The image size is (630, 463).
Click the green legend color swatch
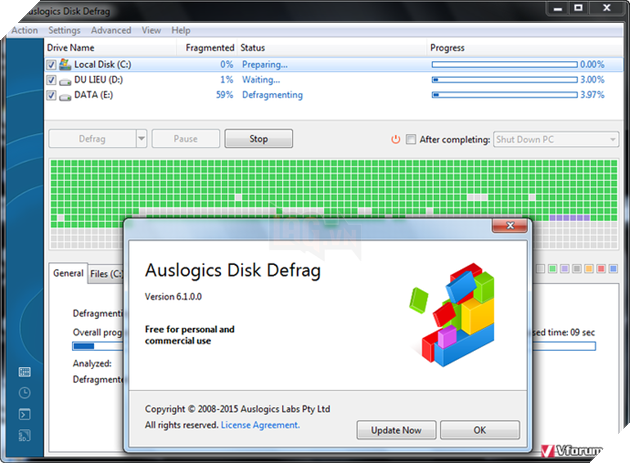point(553,268)
